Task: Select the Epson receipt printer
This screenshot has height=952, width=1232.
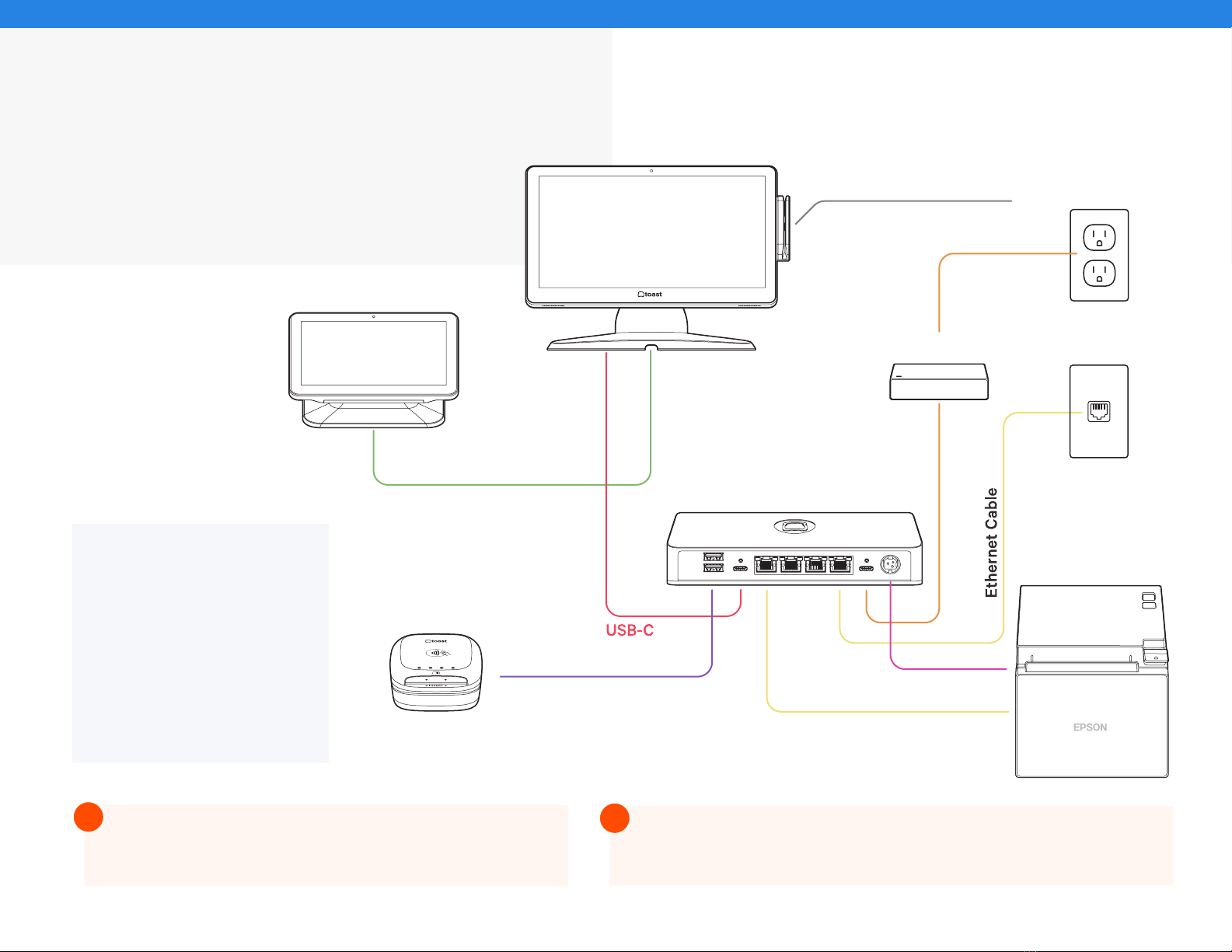Action: click(1091, 681)
